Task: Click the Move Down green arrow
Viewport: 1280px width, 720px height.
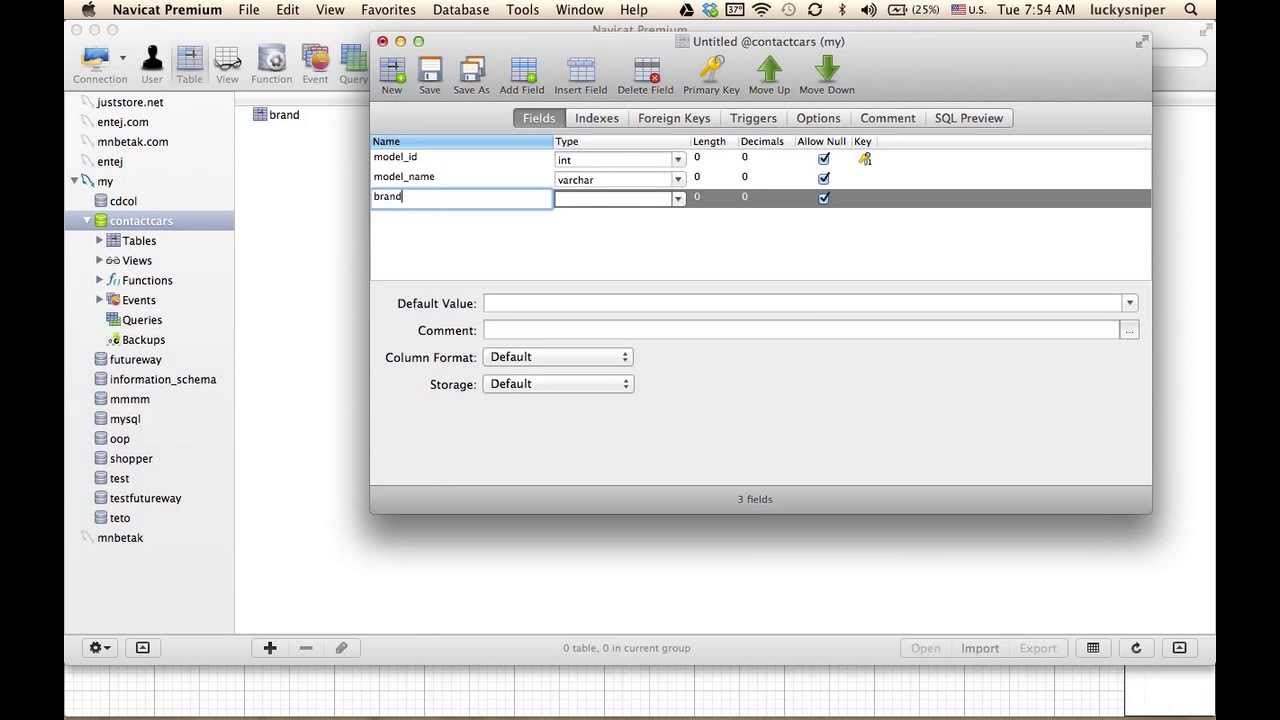Action: pos(826,69)
